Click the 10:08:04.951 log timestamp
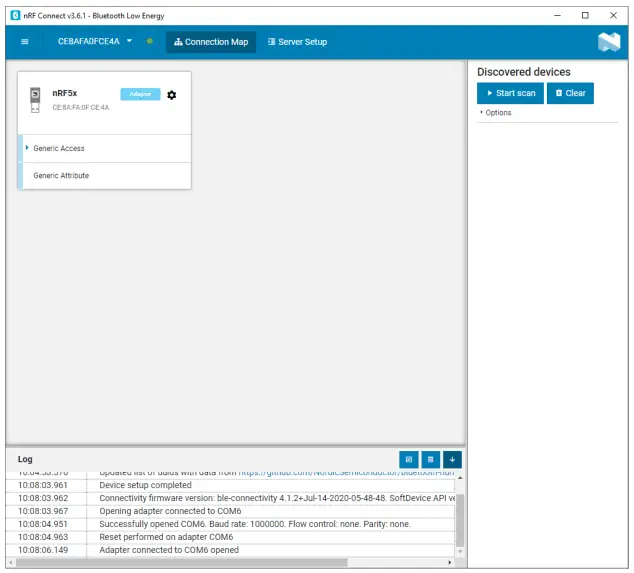 coord(43,524)
